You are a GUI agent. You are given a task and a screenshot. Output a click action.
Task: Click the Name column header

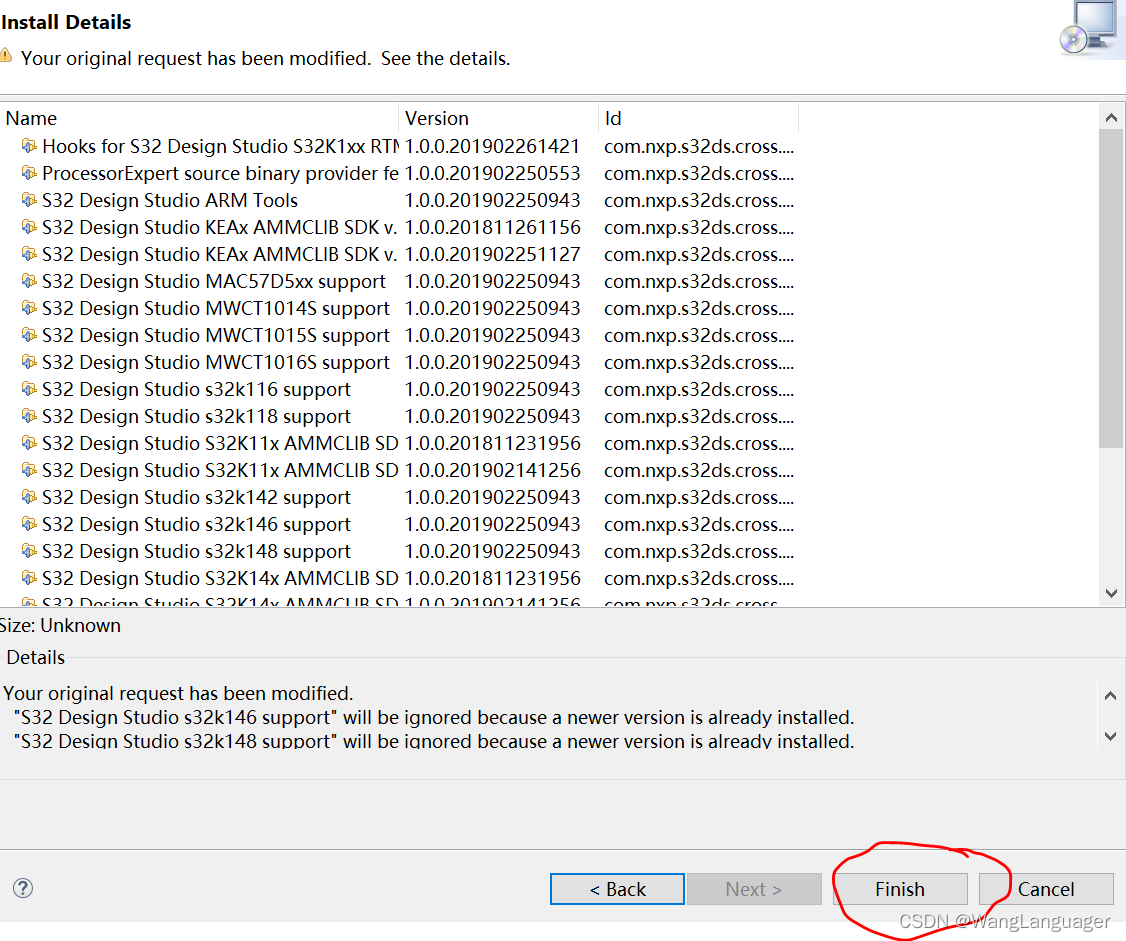(x=200, y=119)
